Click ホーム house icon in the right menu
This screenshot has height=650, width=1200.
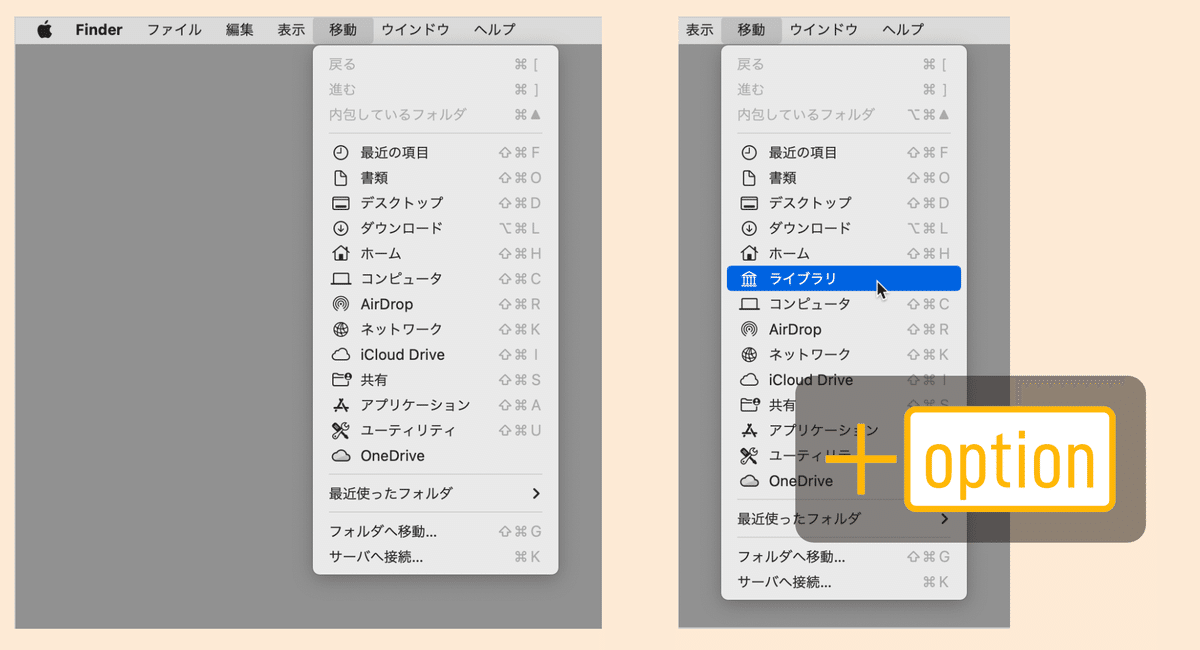[749, 253]
